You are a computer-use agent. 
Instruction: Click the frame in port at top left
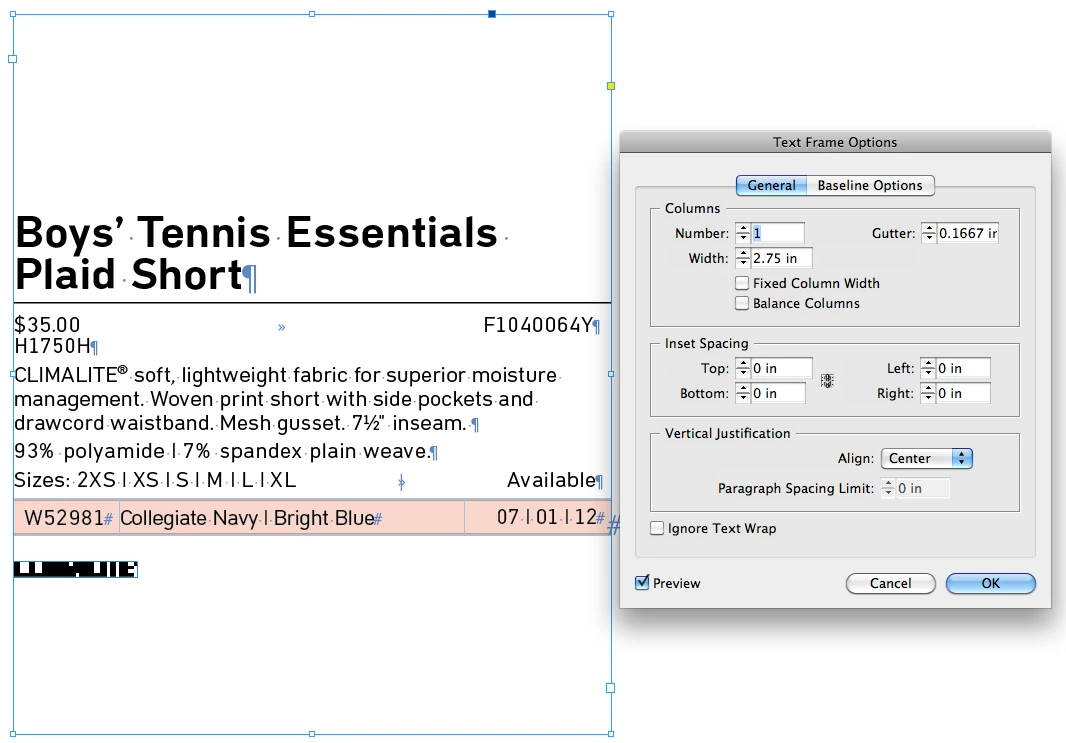(12, 59)
